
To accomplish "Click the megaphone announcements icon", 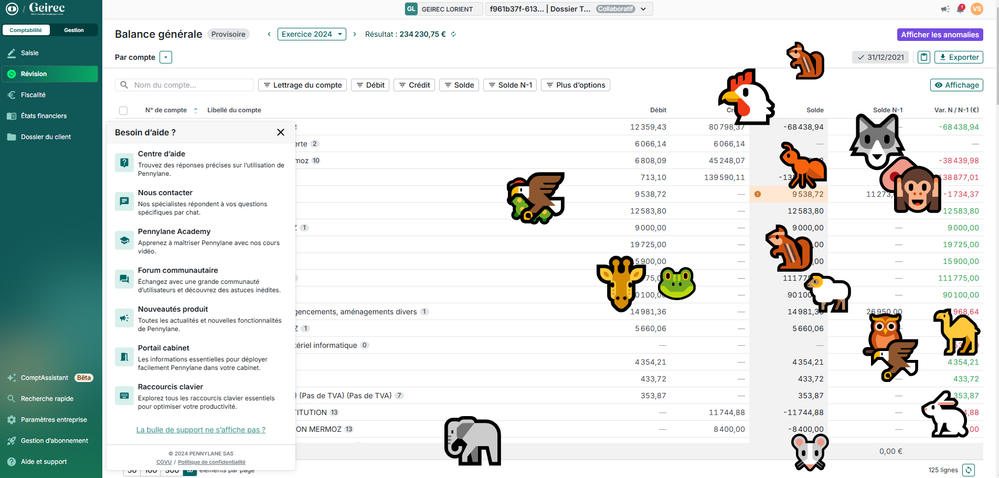I will [x=124, y=318].
